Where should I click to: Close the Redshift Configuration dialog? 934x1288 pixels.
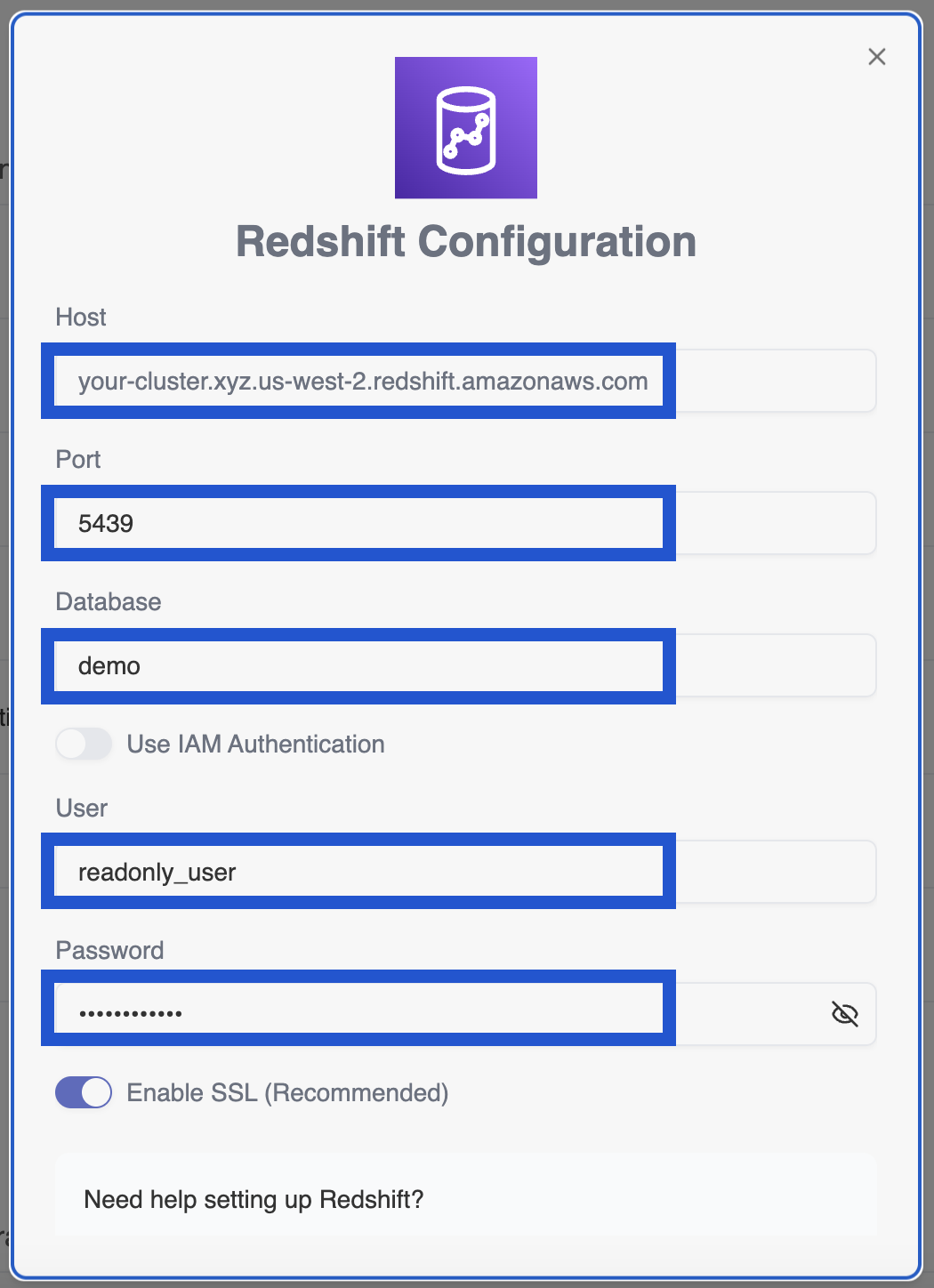[877, 56]
